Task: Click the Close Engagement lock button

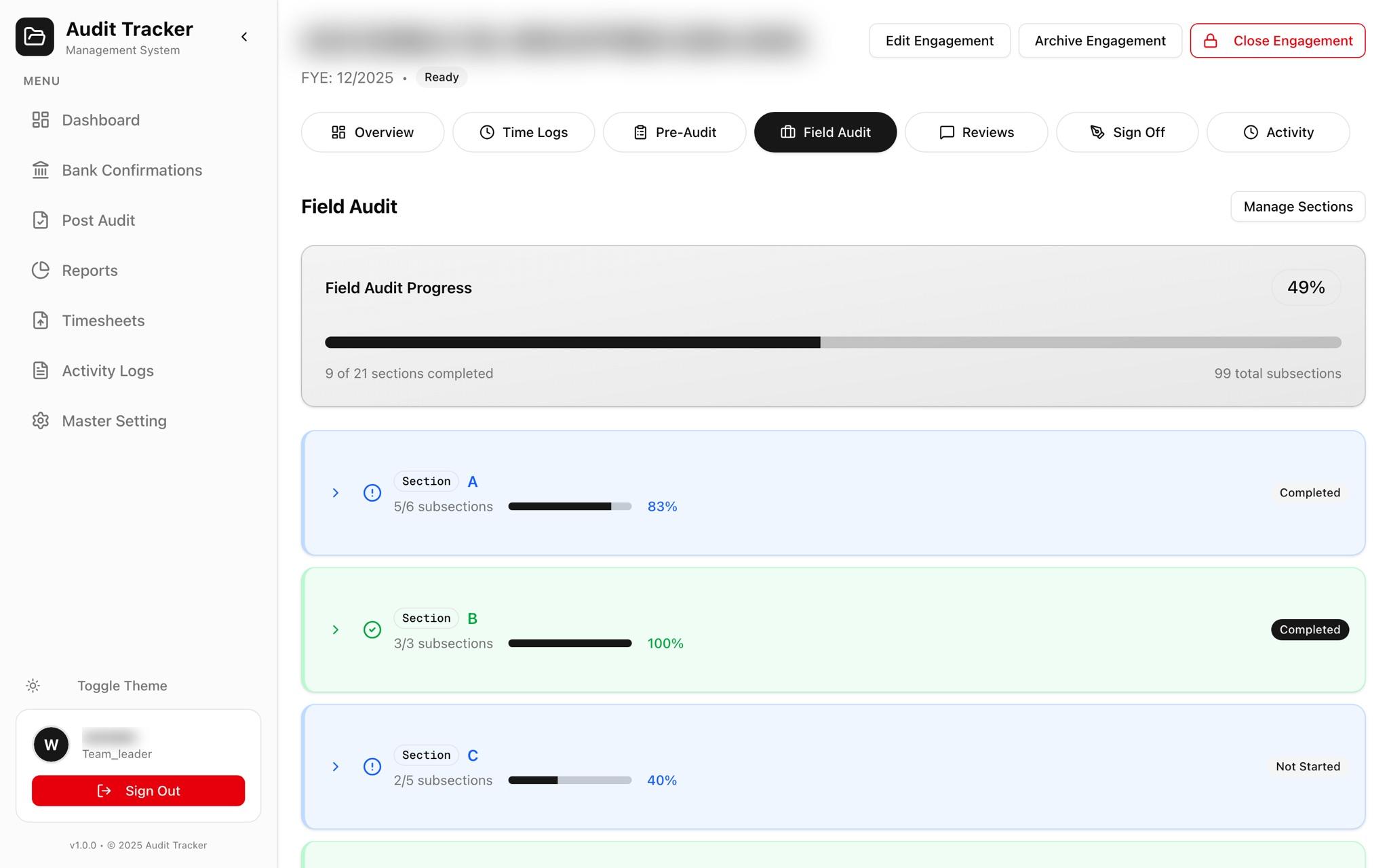Action: 1278,41
